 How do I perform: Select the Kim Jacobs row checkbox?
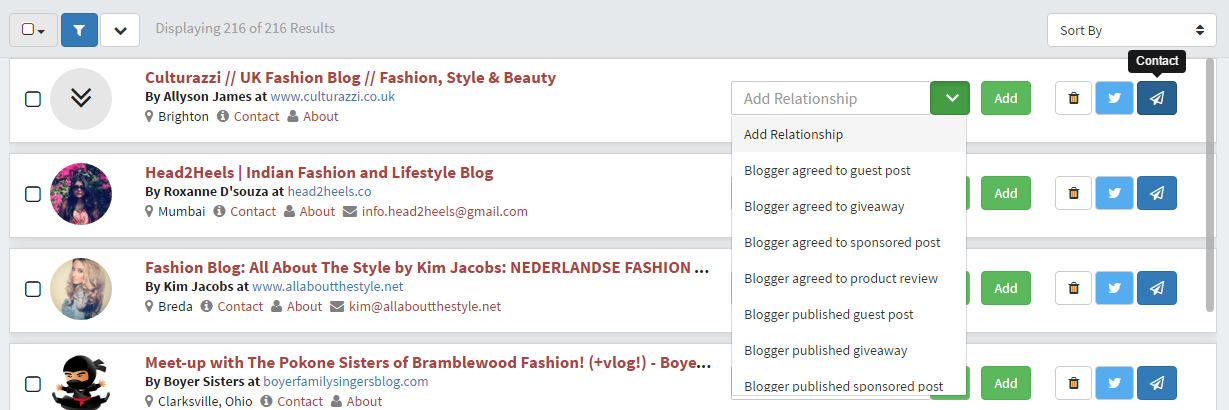[x=33, y=289]
